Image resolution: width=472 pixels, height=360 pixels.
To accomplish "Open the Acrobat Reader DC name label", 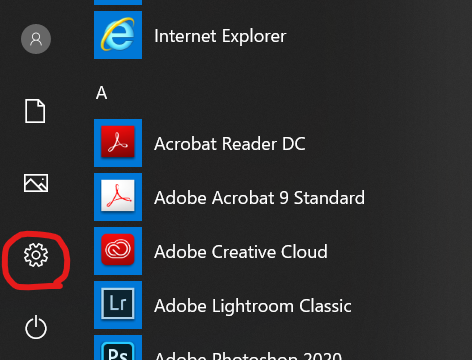I will tap(230, 144).
